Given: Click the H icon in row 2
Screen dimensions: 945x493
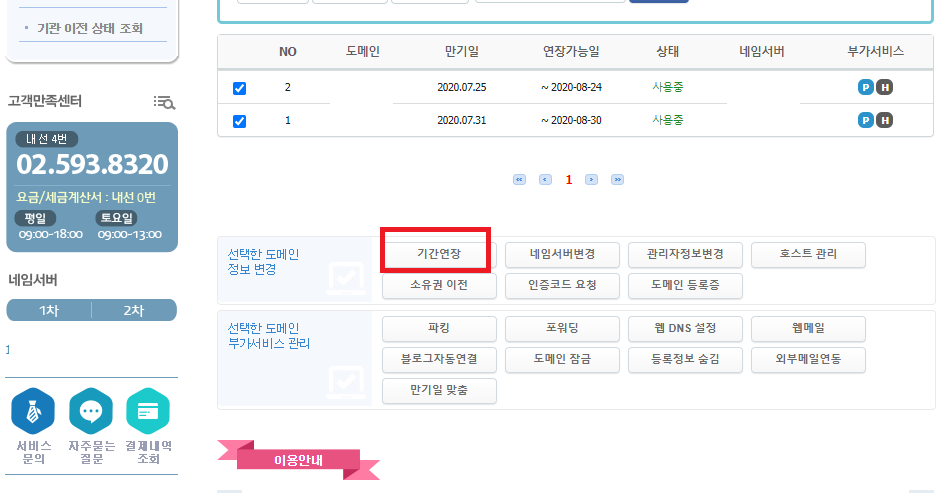Looking at the screenshot, I should pyautogui.click(x=884, y=87).
